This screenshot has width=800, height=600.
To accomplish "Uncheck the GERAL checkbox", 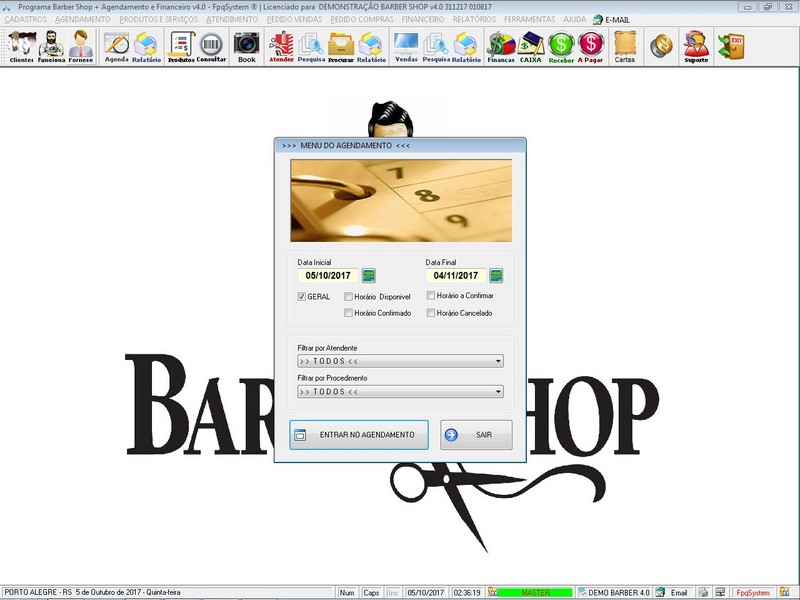I will [302, 296].
